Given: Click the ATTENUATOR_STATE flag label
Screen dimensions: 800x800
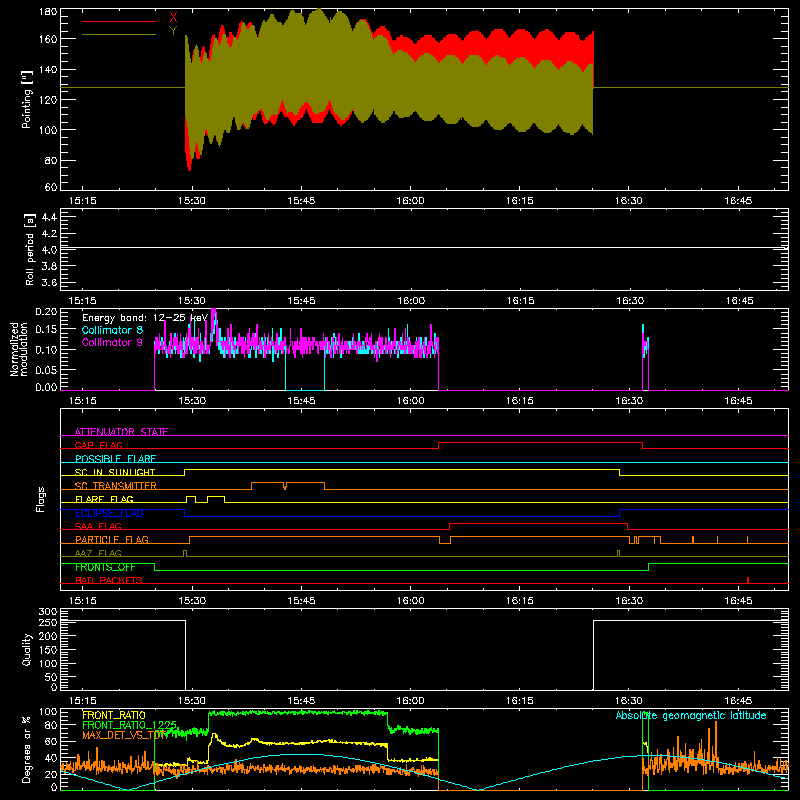Looking at the screenshot, I should [x=121, y=432].
